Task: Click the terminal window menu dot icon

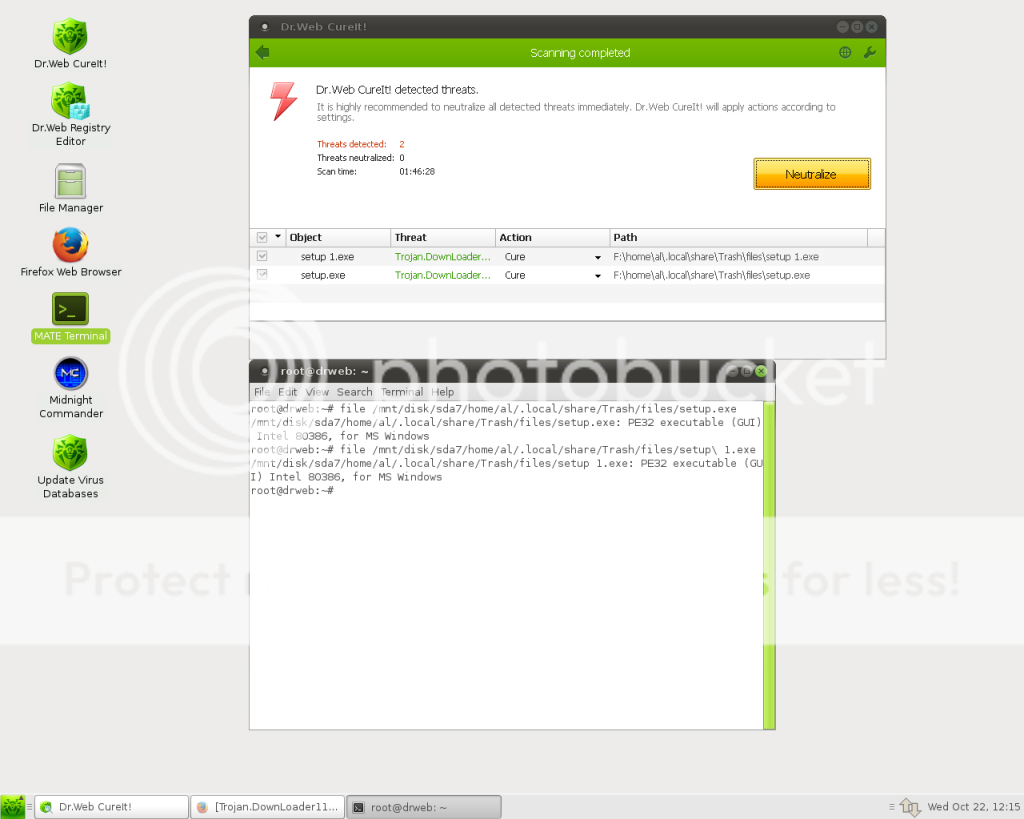Action: tap(264, 371)
